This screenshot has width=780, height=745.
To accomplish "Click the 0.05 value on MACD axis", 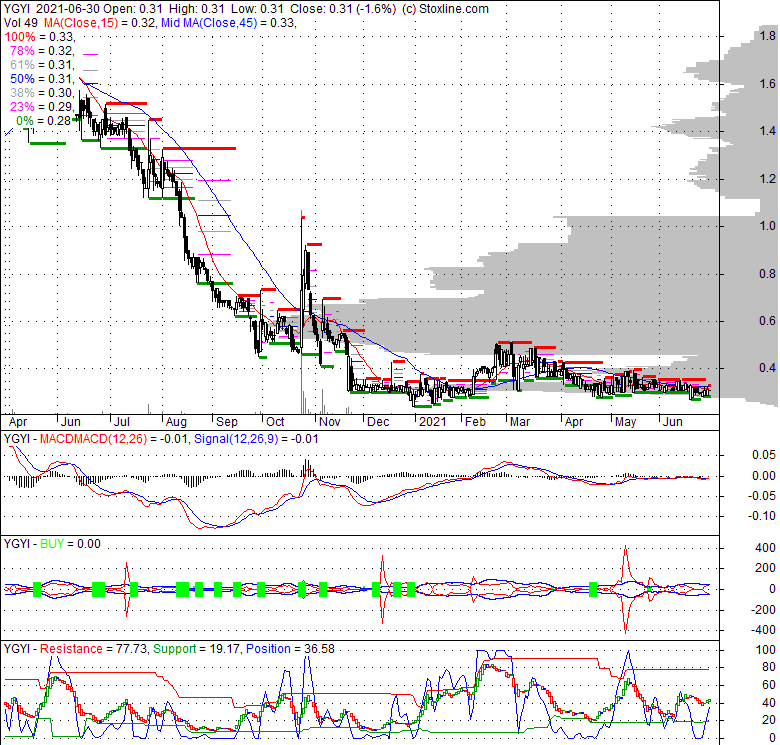I will (x=764, y=455).
